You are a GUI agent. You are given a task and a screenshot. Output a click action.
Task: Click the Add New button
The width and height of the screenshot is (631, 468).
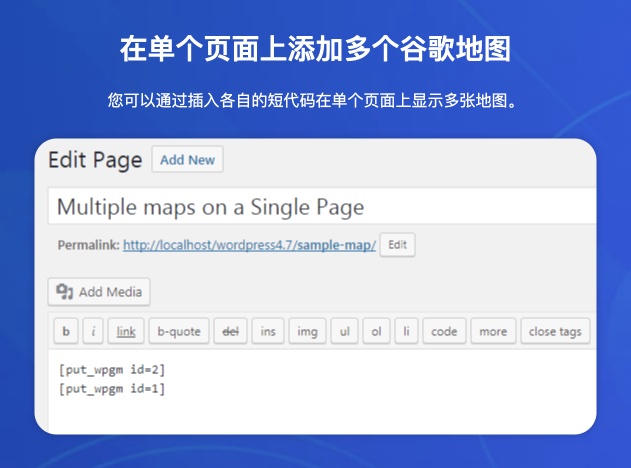click(188, 160)
